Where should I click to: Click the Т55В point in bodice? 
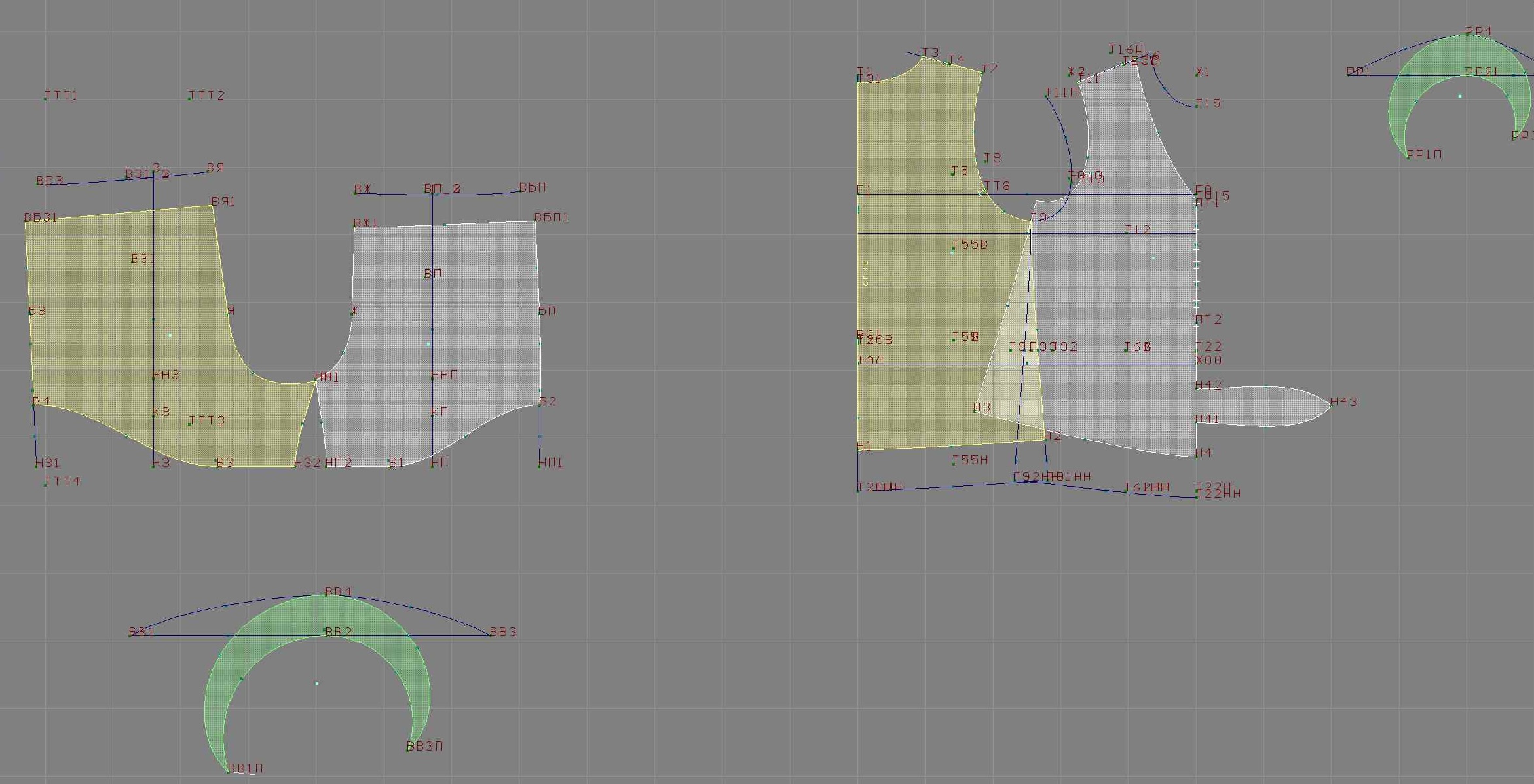tap(953, 248)
